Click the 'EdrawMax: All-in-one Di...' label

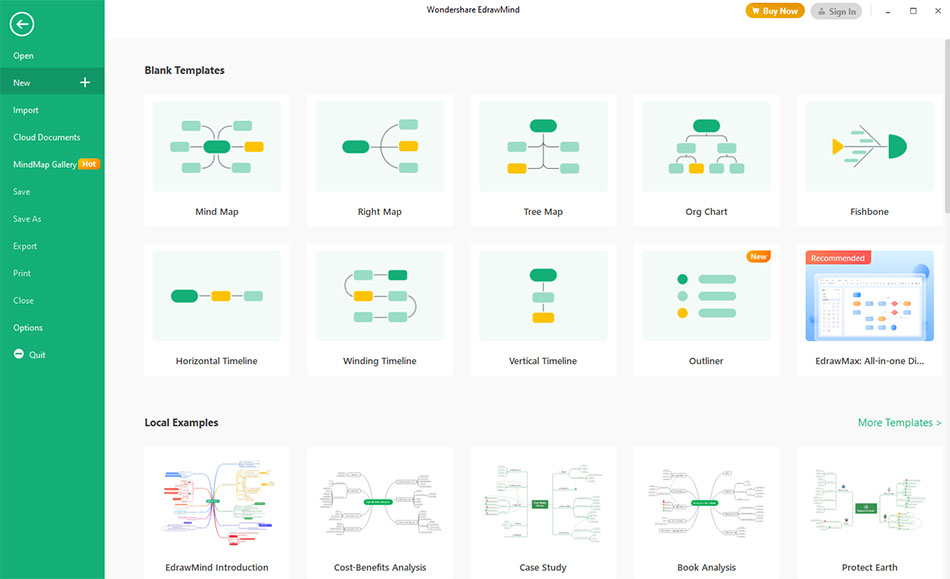[869, 361]
